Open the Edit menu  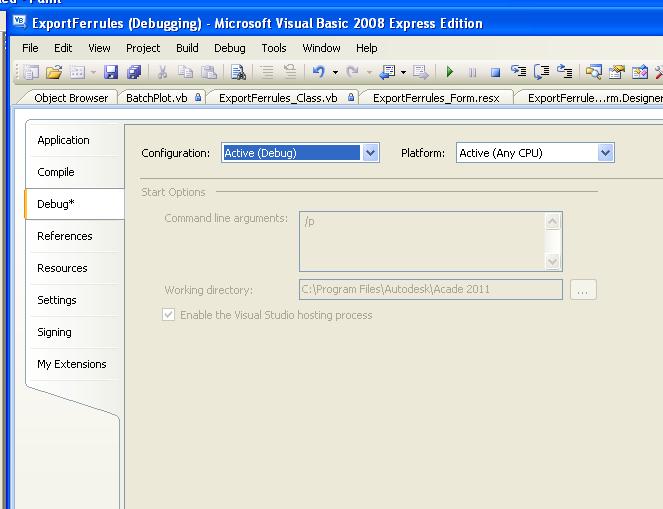[63, 48]
